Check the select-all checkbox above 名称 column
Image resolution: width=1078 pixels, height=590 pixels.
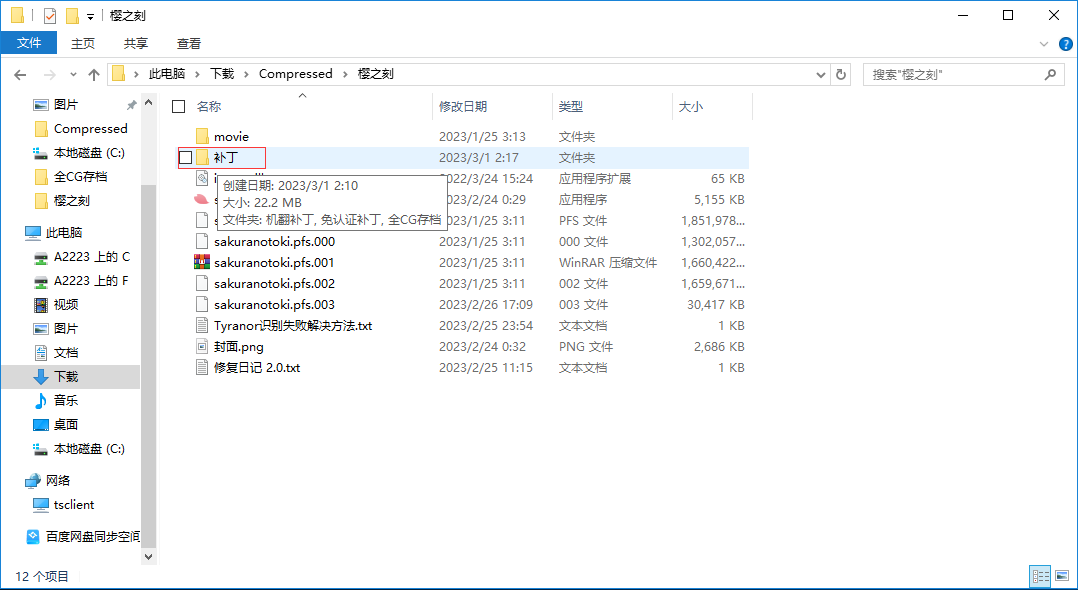pyautogui.click(x=177, y=106)
